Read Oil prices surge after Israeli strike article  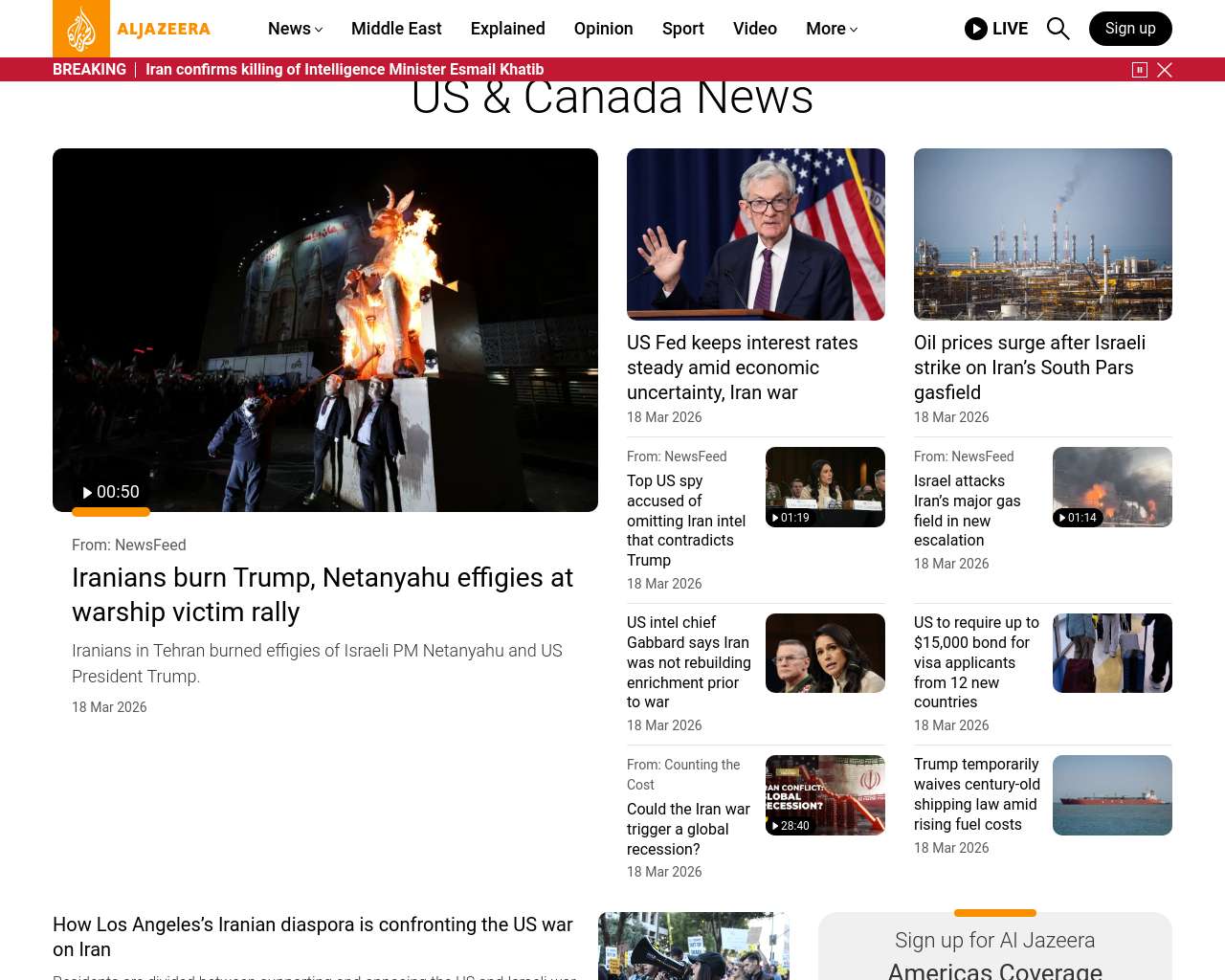[x=1030, y=367]
